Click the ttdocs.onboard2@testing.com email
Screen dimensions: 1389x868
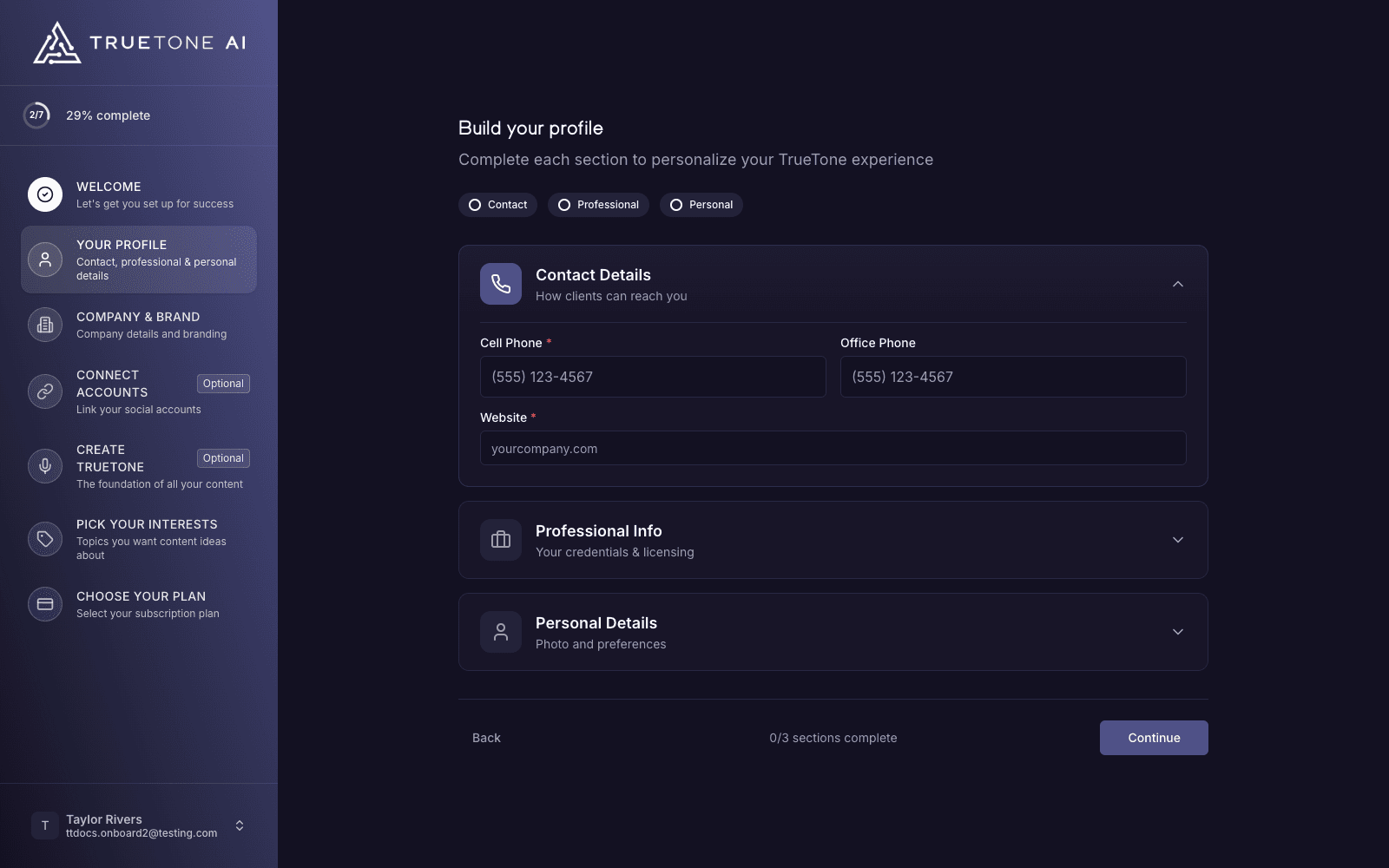tap(142, 833)
